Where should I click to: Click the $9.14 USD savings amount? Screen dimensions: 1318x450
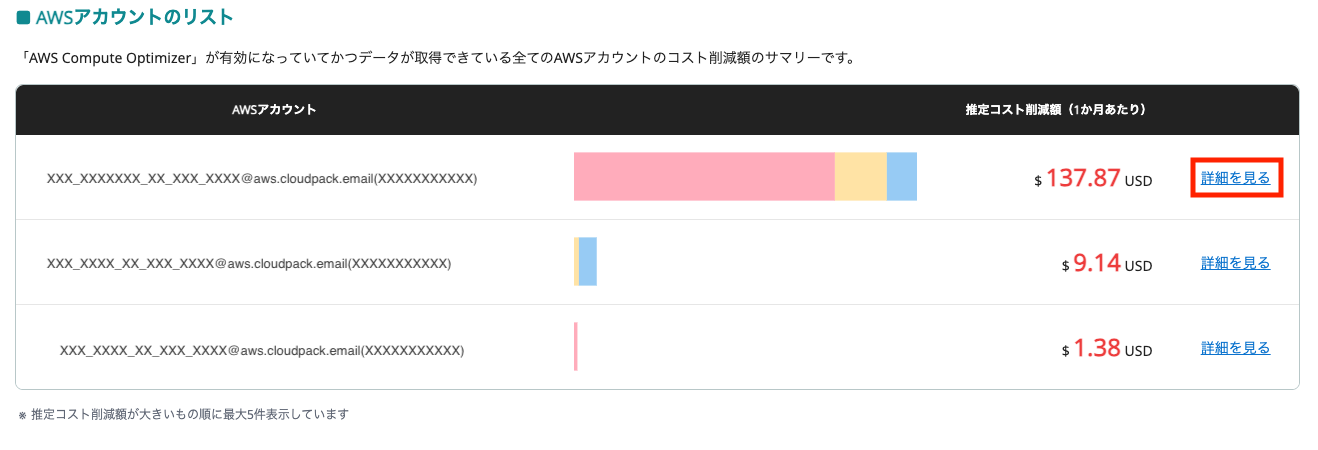tap(1107, 264)
